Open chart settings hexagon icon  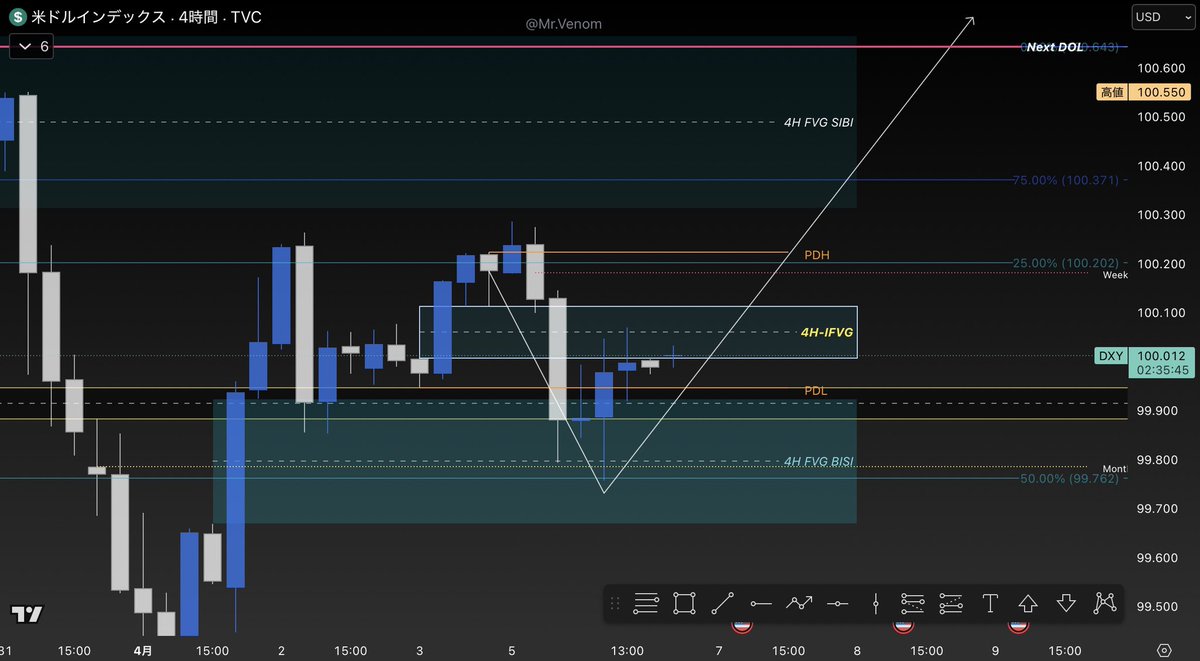click(1164, 650)
